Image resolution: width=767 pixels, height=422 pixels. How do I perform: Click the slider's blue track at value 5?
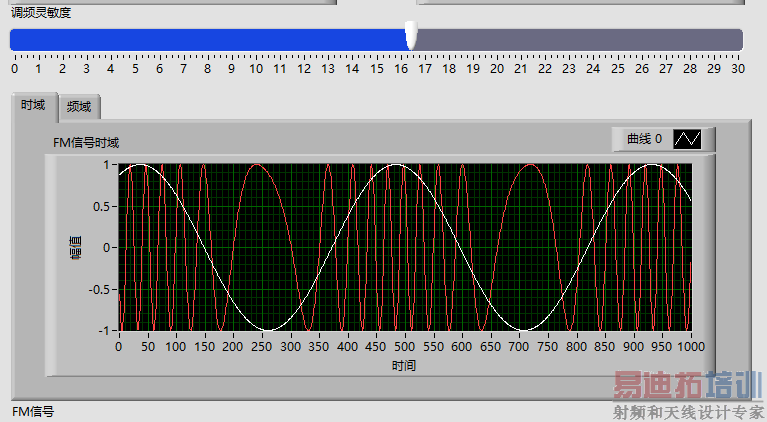135,39
